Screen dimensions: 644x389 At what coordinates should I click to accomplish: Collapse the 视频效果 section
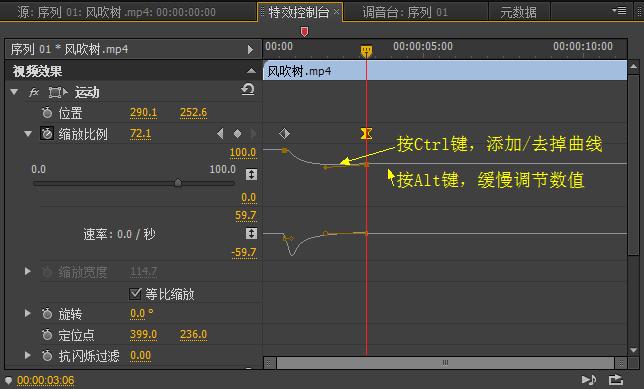click(x=251, y=71)
